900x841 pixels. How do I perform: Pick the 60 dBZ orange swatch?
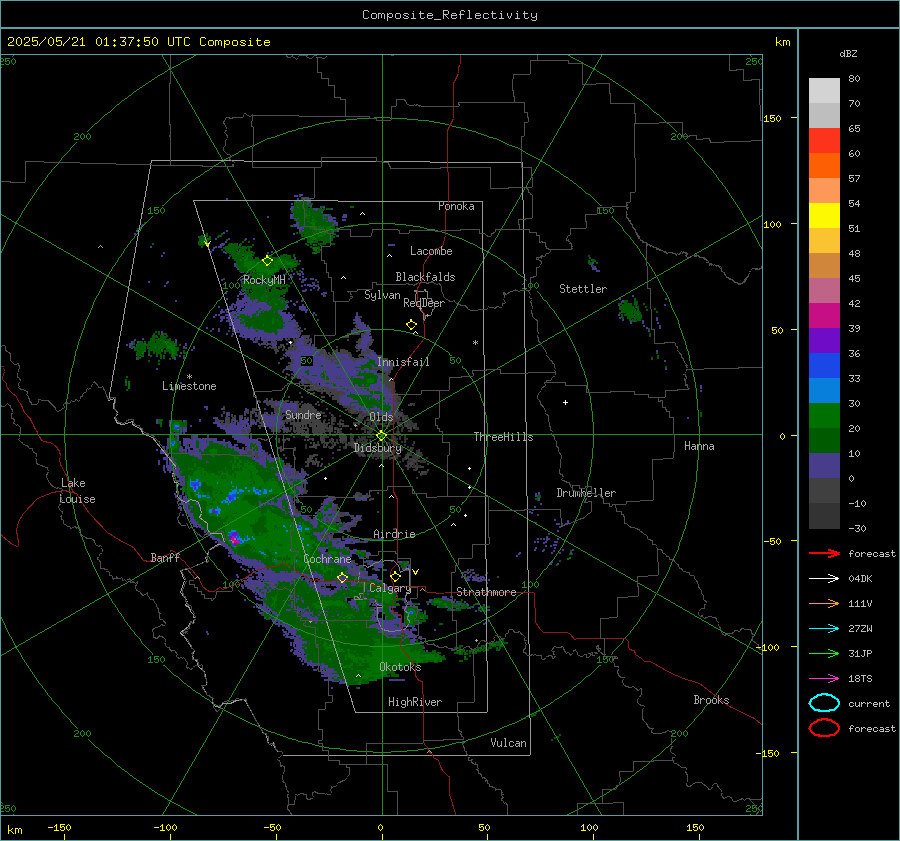coord(824,165)
